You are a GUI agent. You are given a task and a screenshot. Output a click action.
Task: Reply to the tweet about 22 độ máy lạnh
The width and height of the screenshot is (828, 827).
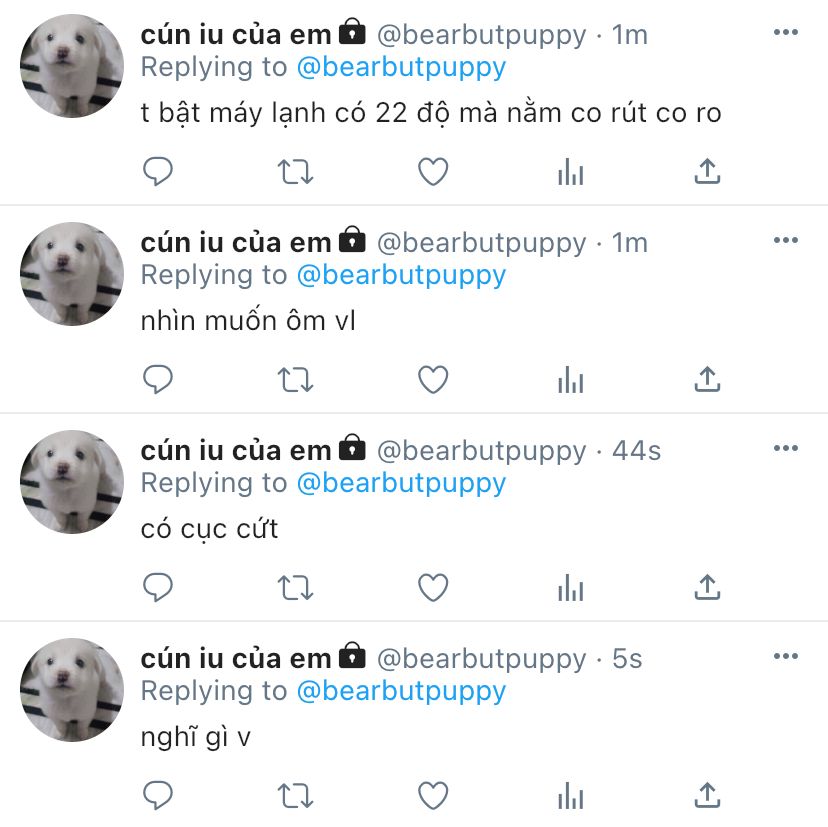[x=158, y=172]
